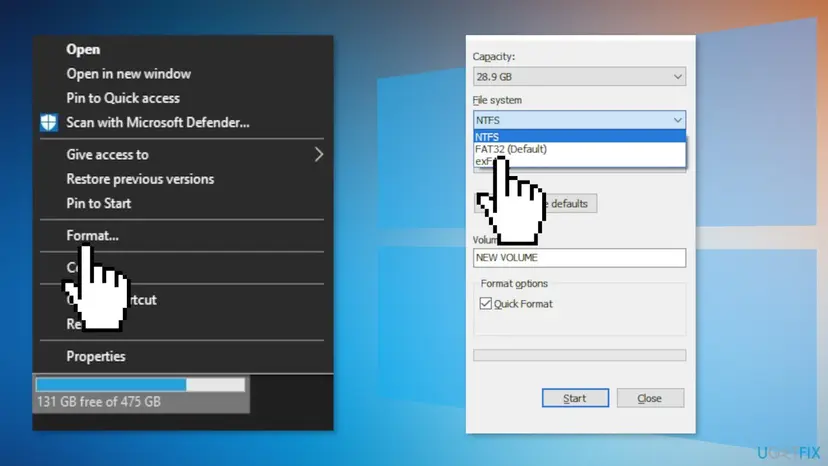The width and height of the screenshot is (828, 466).
Task: Toggle the Quick Format checkbox
Action: pyautogui.click(x=486, y=304)
